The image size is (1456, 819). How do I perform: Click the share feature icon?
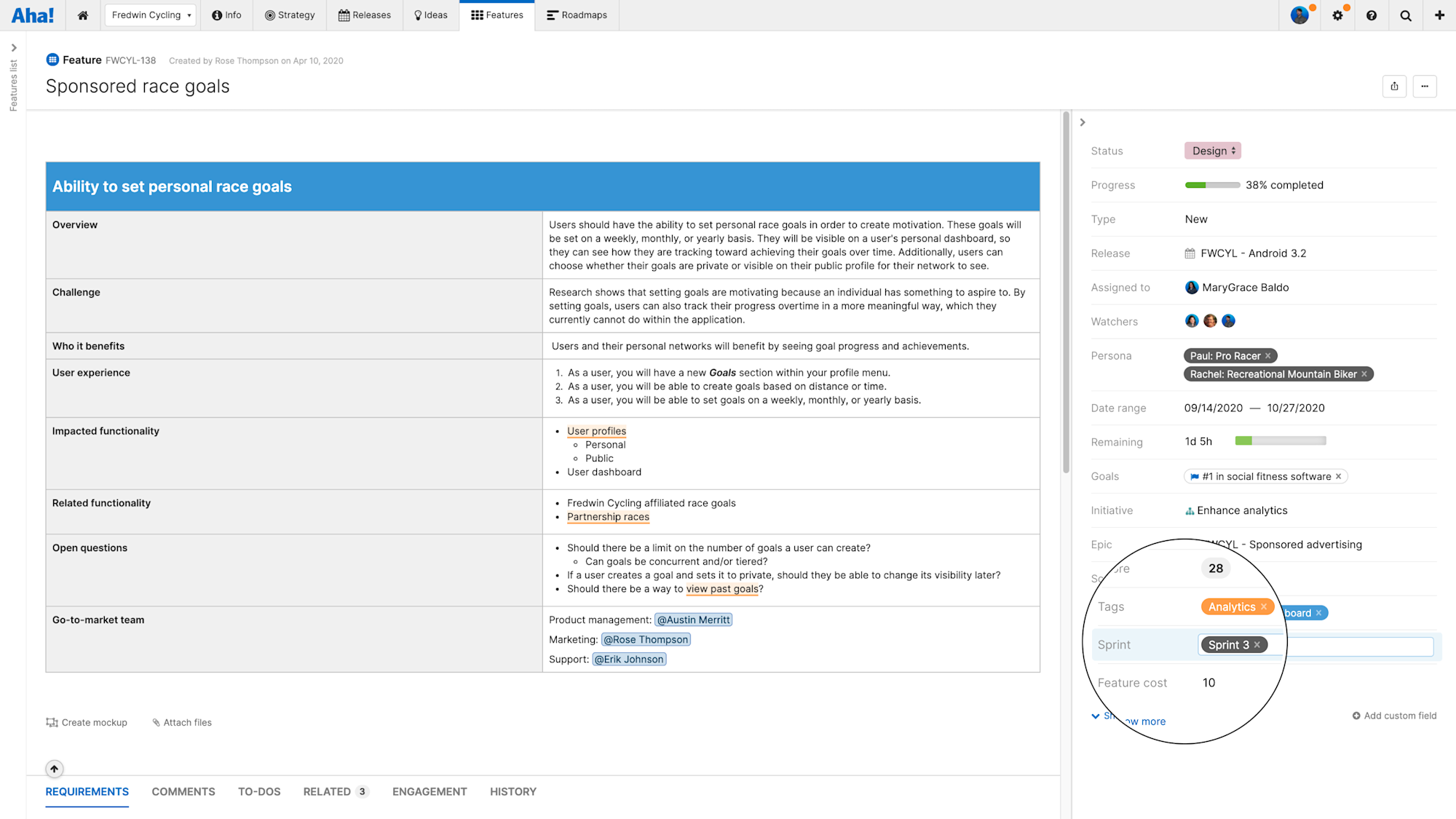[1394, 86]
